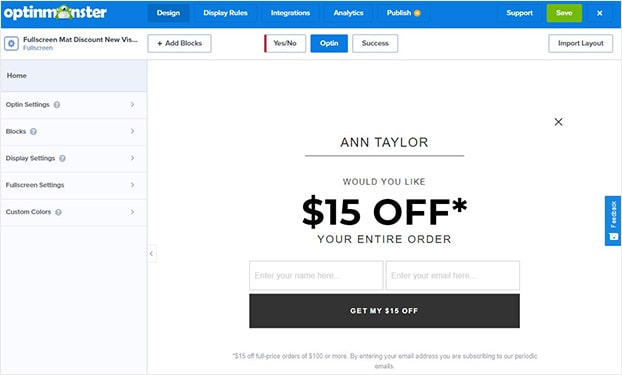Open campaign settings gear icon
The image size is (622, 375).
(x=11, y=43)
